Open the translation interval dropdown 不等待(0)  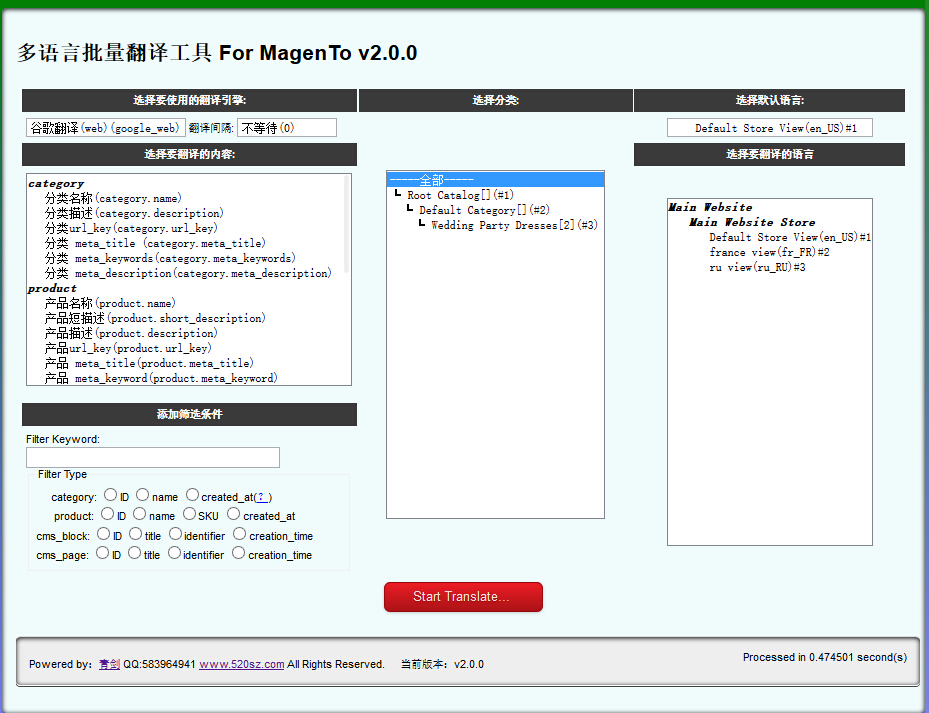pos(287,127)
